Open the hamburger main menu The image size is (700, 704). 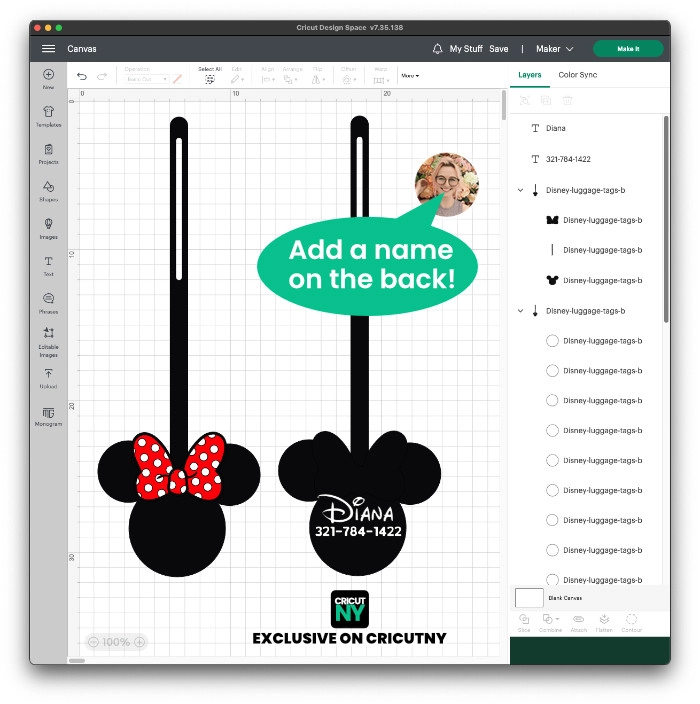[x=48, y=48]
